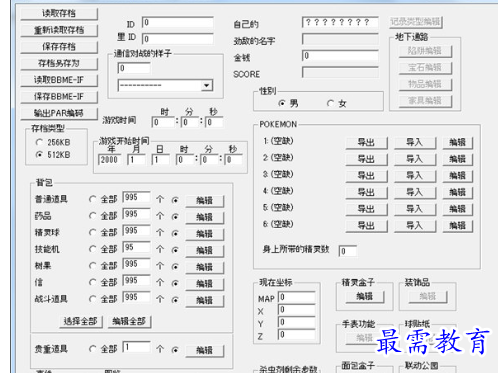Click the MAP coordinate field
498x373 pixels.
coord(297,297)
